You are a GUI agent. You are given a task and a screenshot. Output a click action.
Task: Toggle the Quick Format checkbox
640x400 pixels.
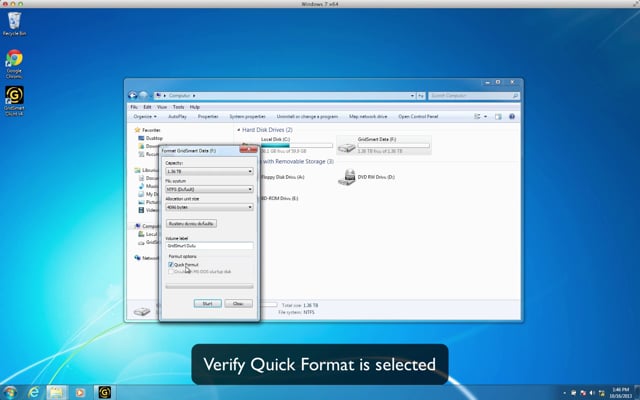[171, 264]
